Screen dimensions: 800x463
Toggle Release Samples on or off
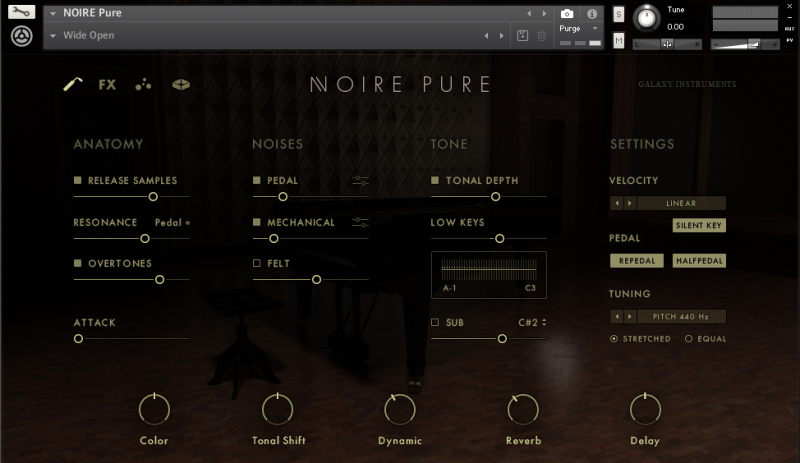(x=78, y=180)
